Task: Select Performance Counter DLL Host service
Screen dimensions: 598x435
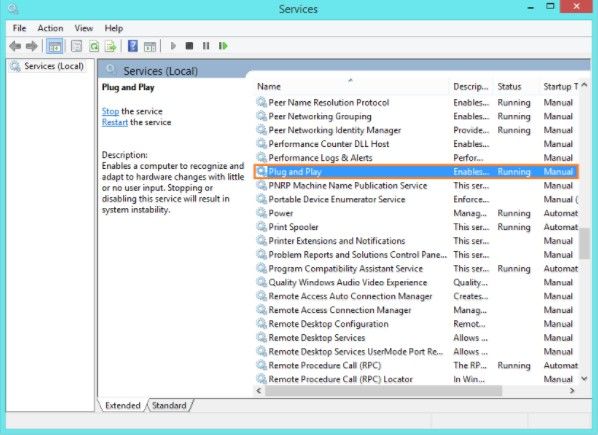Action: click(x=329, y=144)
